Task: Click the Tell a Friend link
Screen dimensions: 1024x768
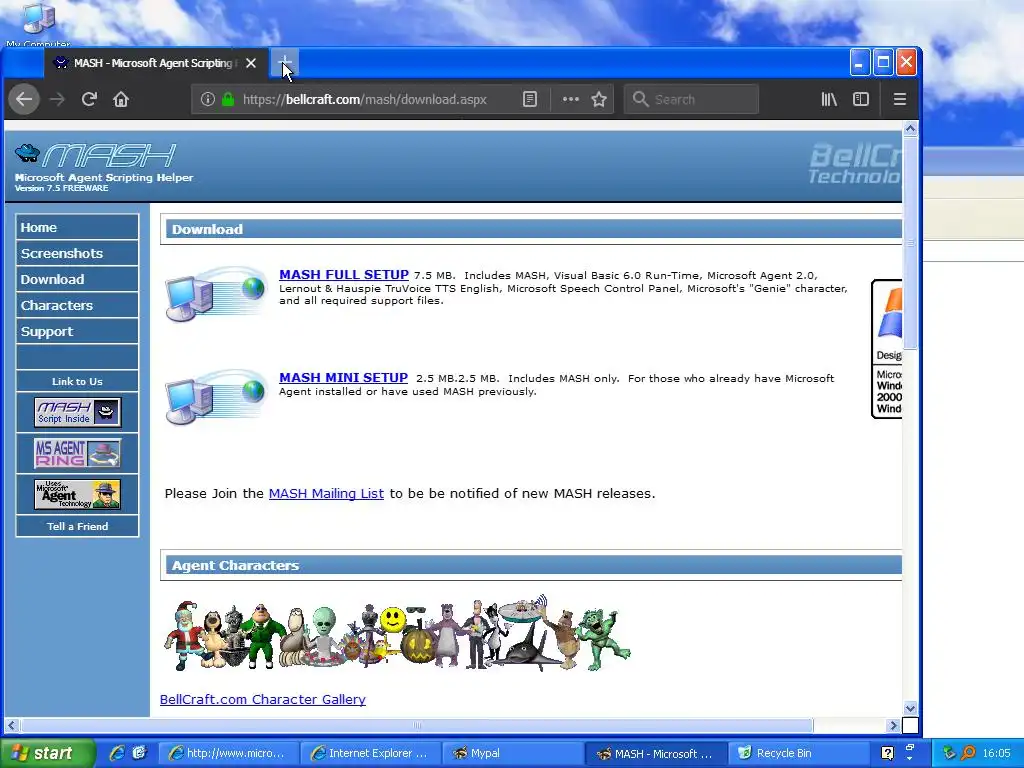Action: coord(77,526)
